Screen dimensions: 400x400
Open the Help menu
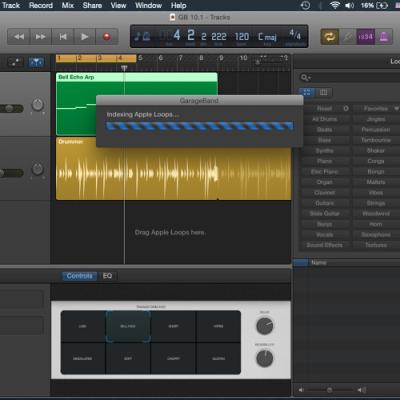pos(178,5)
